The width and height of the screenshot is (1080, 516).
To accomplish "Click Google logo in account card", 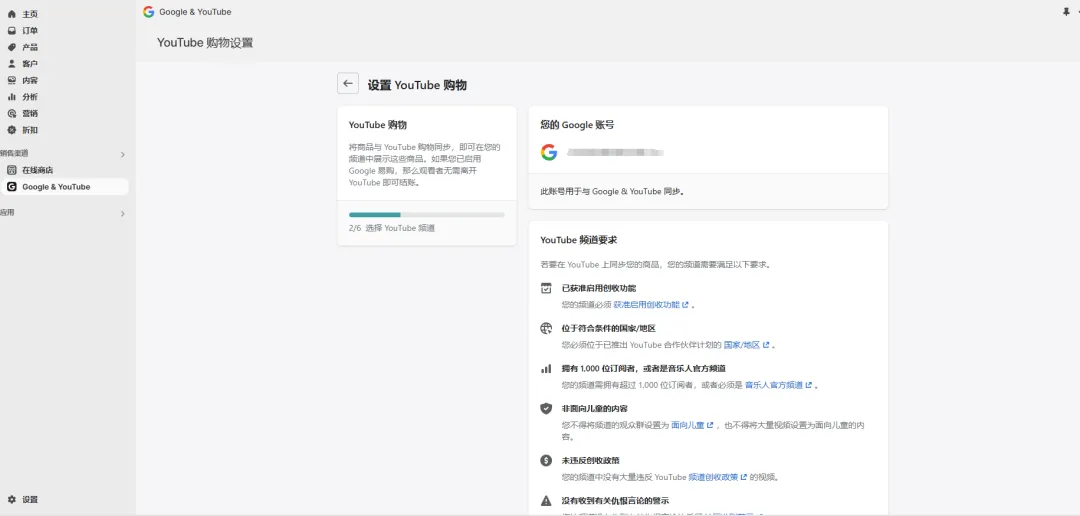I will [549, 152].
